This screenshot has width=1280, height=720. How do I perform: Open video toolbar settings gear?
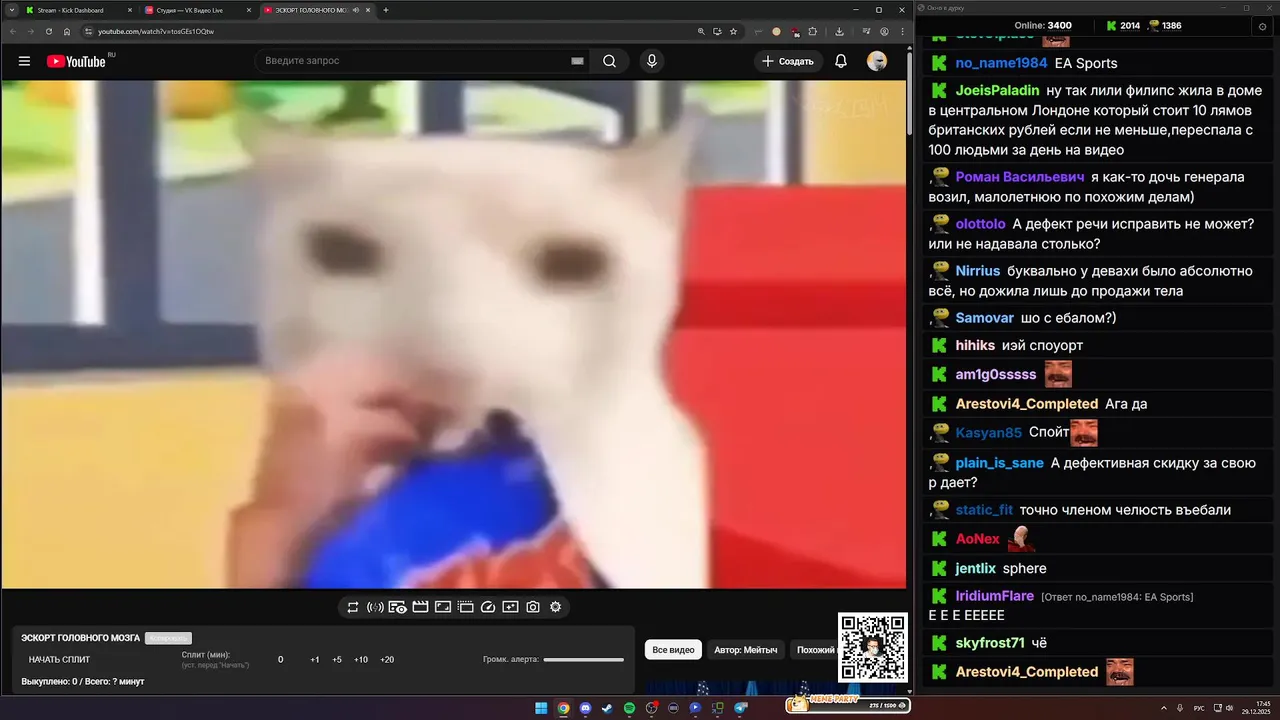(556, 607)
